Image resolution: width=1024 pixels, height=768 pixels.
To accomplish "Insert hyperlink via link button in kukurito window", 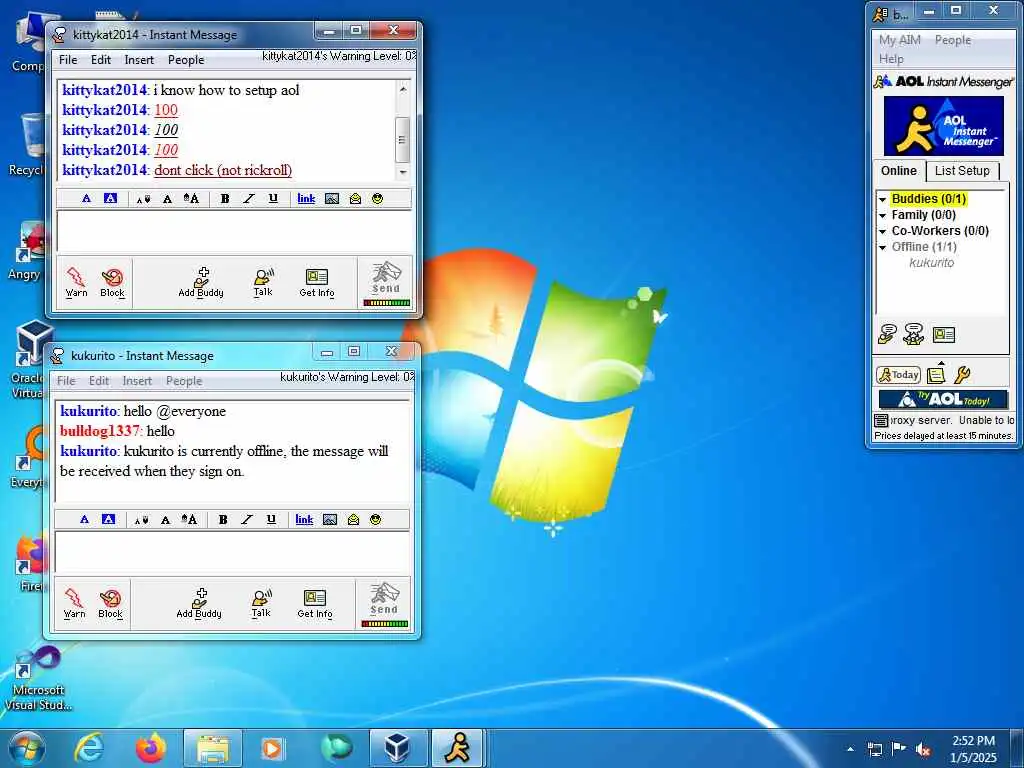I will (x=304, y=520).
